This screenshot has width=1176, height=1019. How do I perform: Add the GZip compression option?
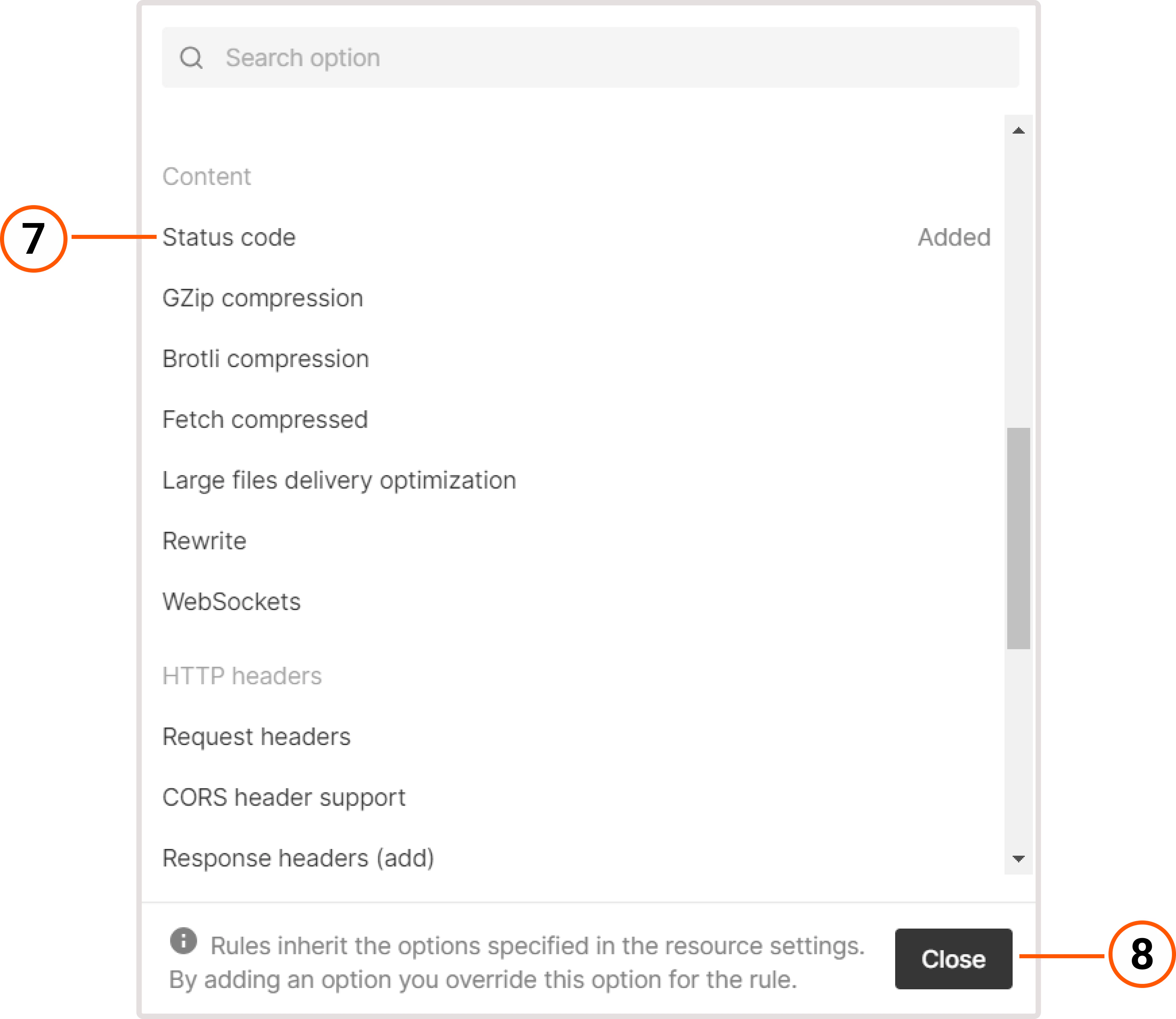click(262, 297)
